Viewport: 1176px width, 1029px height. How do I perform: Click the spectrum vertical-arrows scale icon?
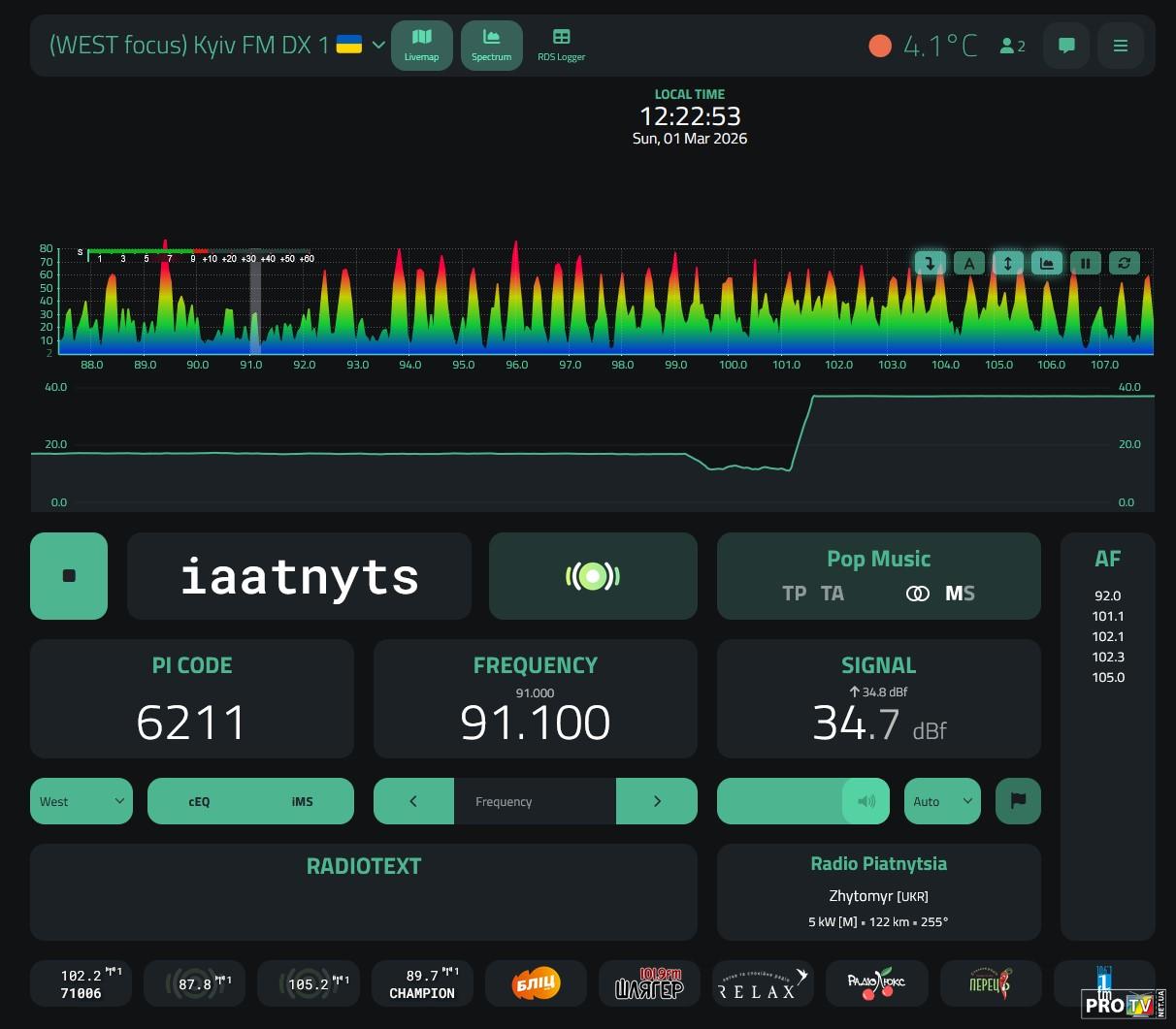coord(1007,263)
